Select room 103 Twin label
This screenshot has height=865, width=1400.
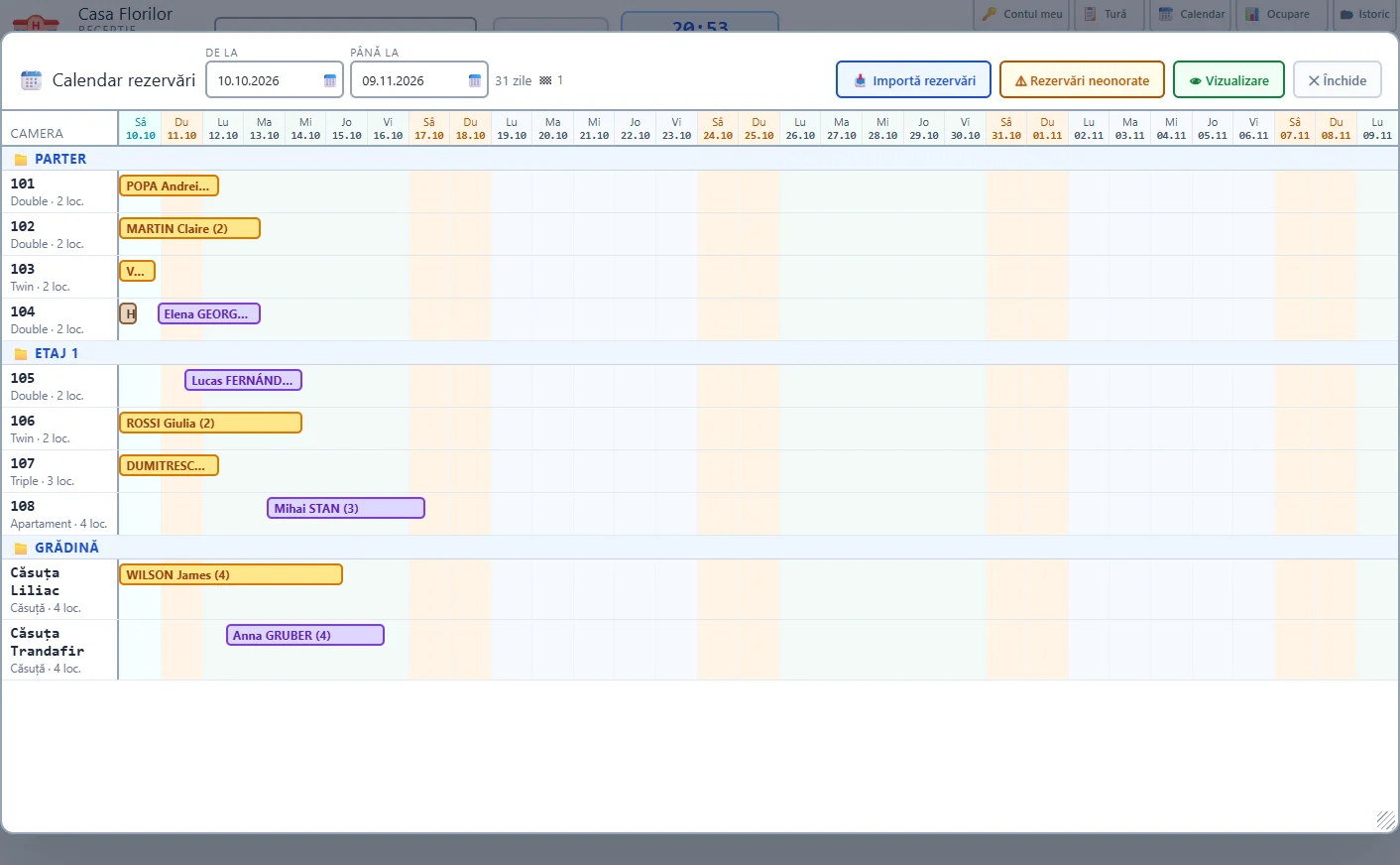click(59, 277)
